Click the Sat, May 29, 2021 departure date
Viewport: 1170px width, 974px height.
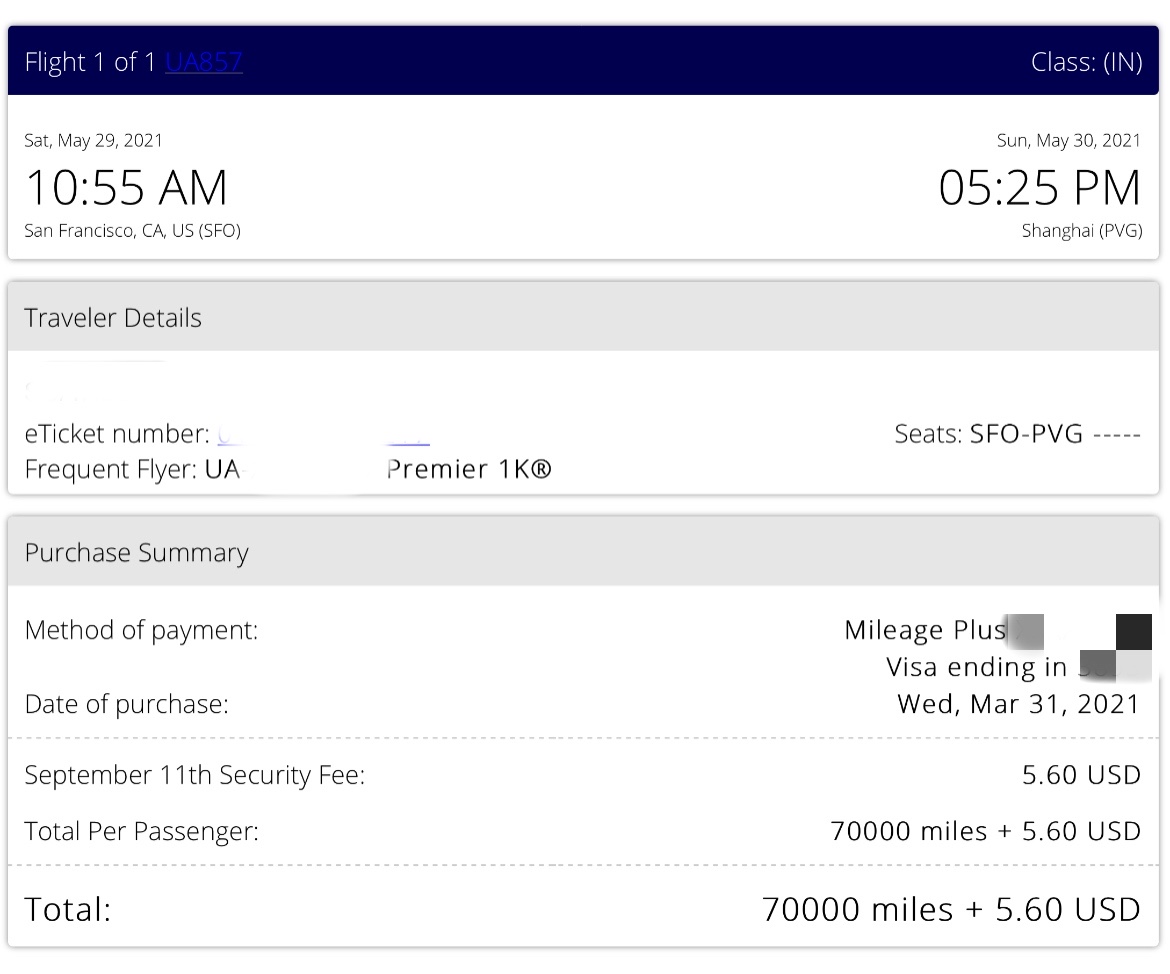pos(94,140)
